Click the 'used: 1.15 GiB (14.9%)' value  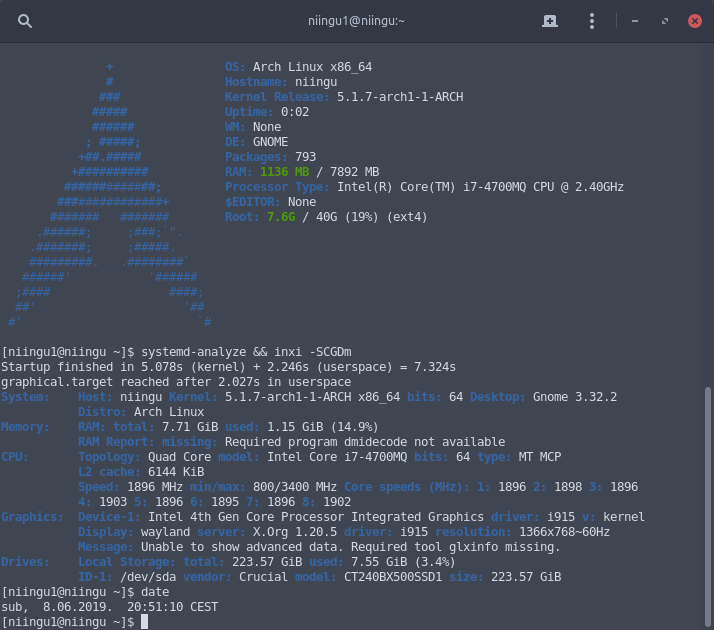[302, 427]
